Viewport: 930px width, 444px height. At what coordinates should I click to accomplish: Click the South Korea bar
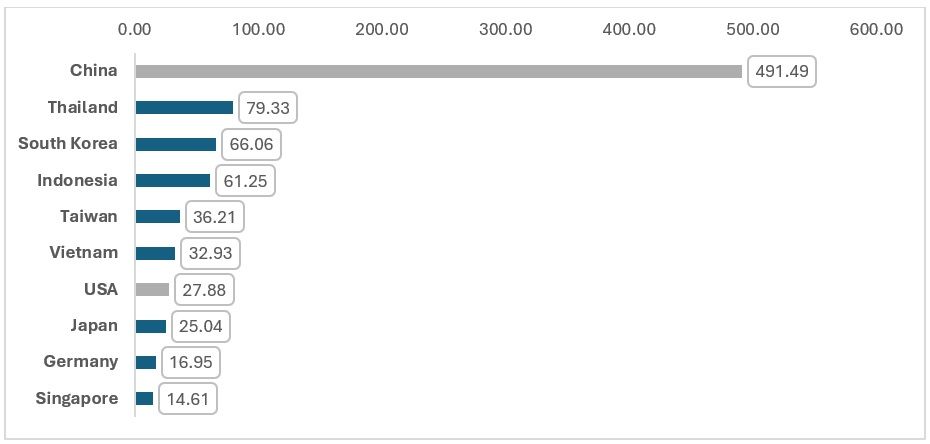coord(176,144)
